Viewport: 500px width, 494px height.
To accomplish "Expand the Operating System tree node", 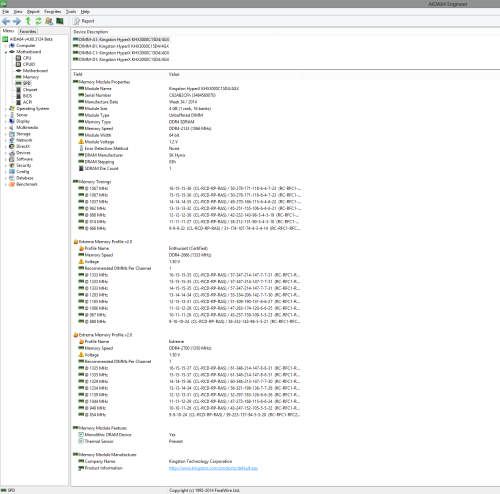I will pos(6,109).
